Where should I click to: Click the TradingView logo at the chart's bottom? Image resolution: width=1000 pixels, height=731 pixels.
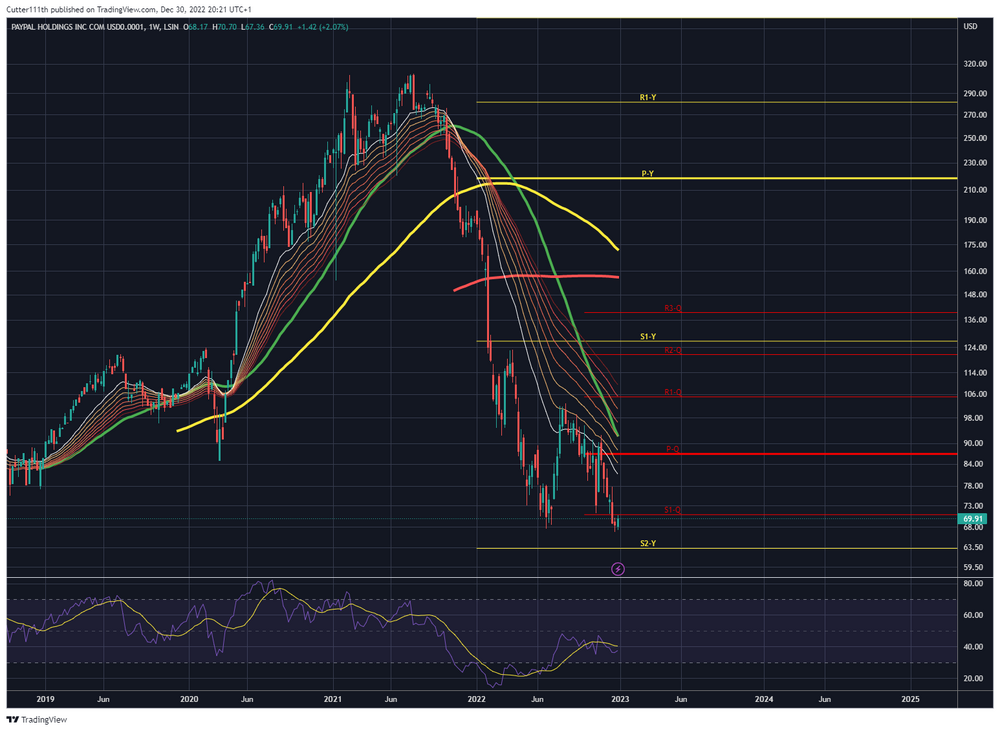pyautogui.click(x=36, y=720)
